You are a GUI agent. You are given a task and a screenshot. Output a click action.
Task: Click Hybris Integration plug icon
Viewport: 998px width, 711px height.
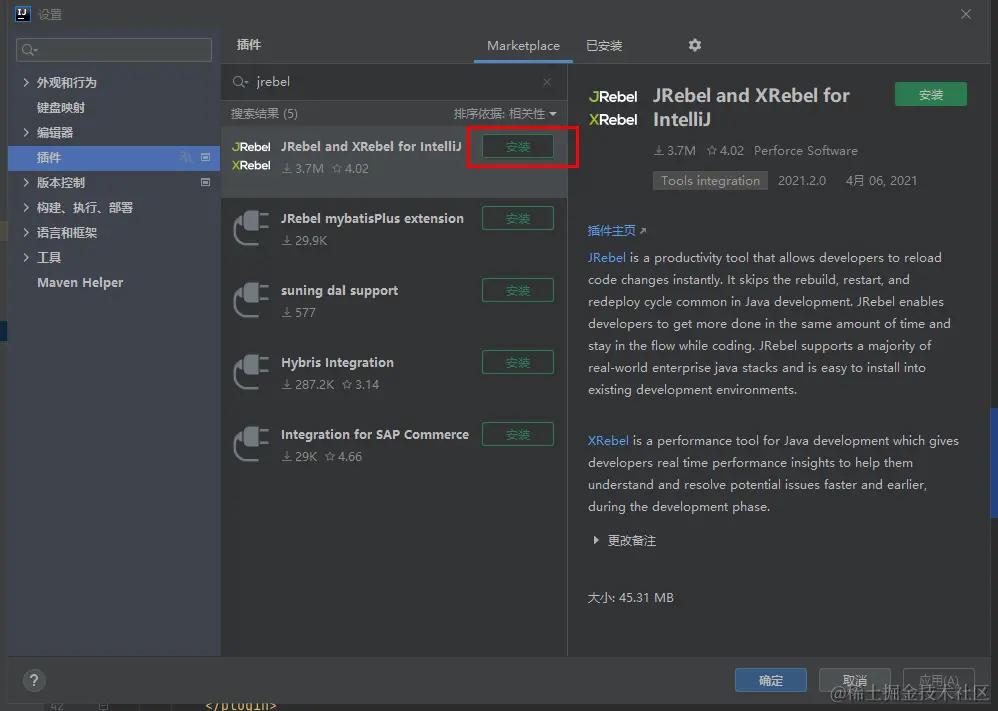[251, 372]
